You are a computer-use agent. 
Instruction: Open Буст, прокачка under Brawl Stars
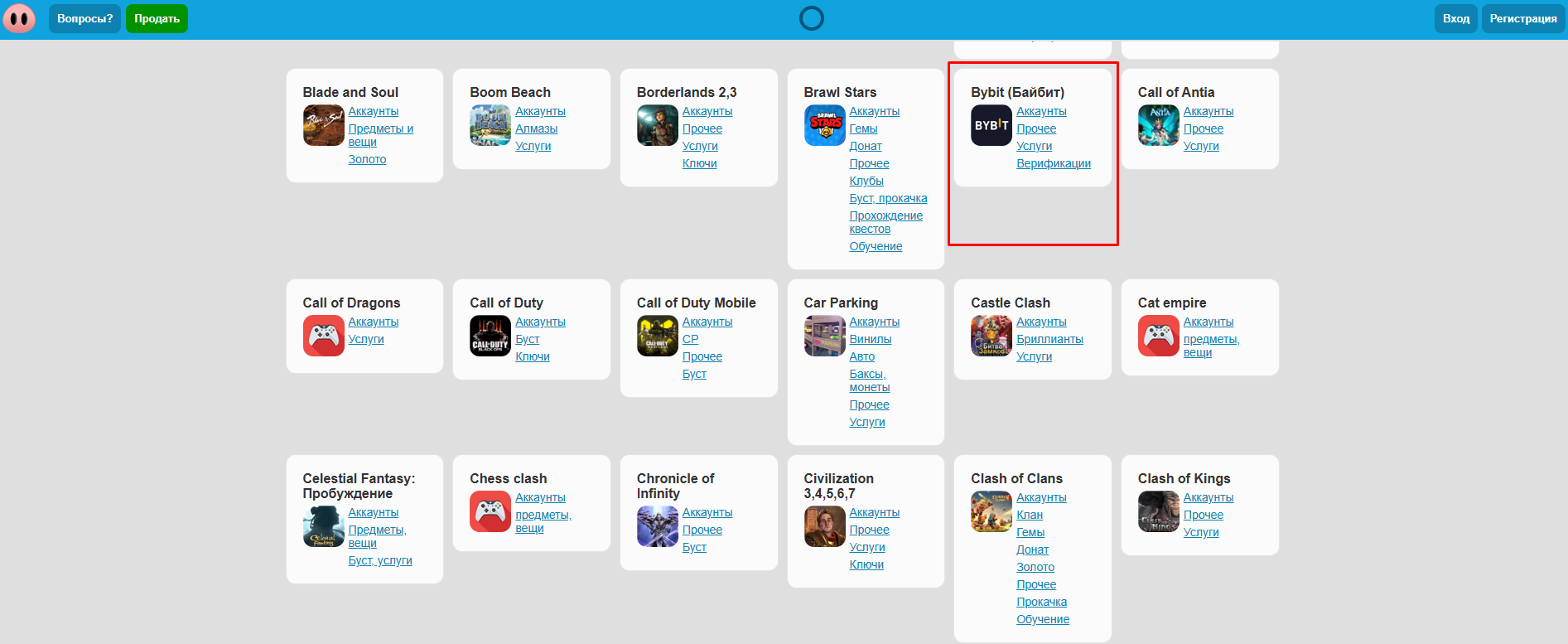[x=888, y=198]
